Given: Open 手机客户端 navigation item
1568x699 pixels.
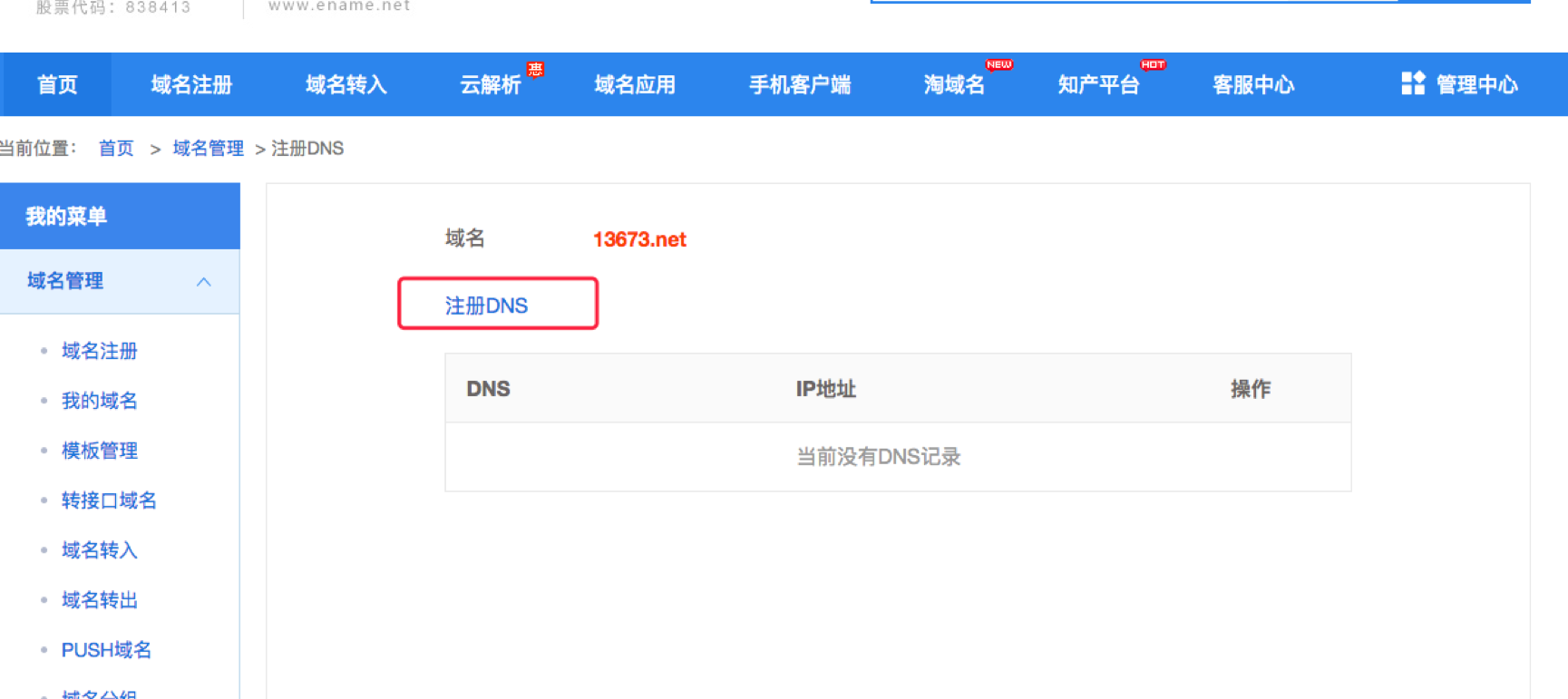Looking at the screenshot, I should click(799, 85).
